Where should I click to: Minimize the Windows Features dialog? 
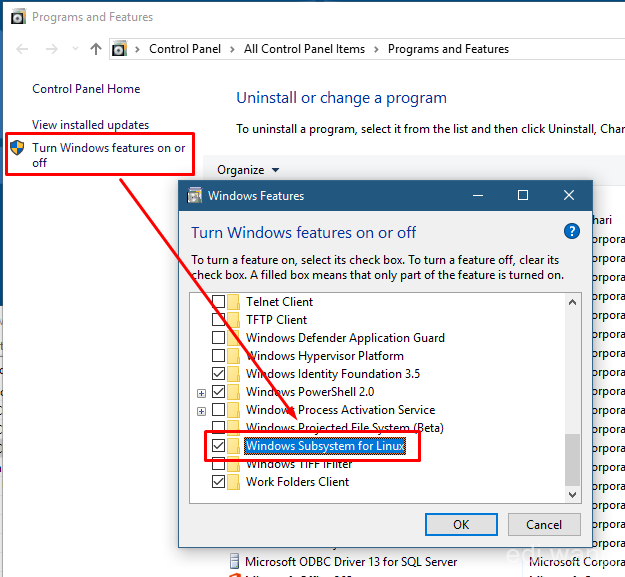coord(478,195)
